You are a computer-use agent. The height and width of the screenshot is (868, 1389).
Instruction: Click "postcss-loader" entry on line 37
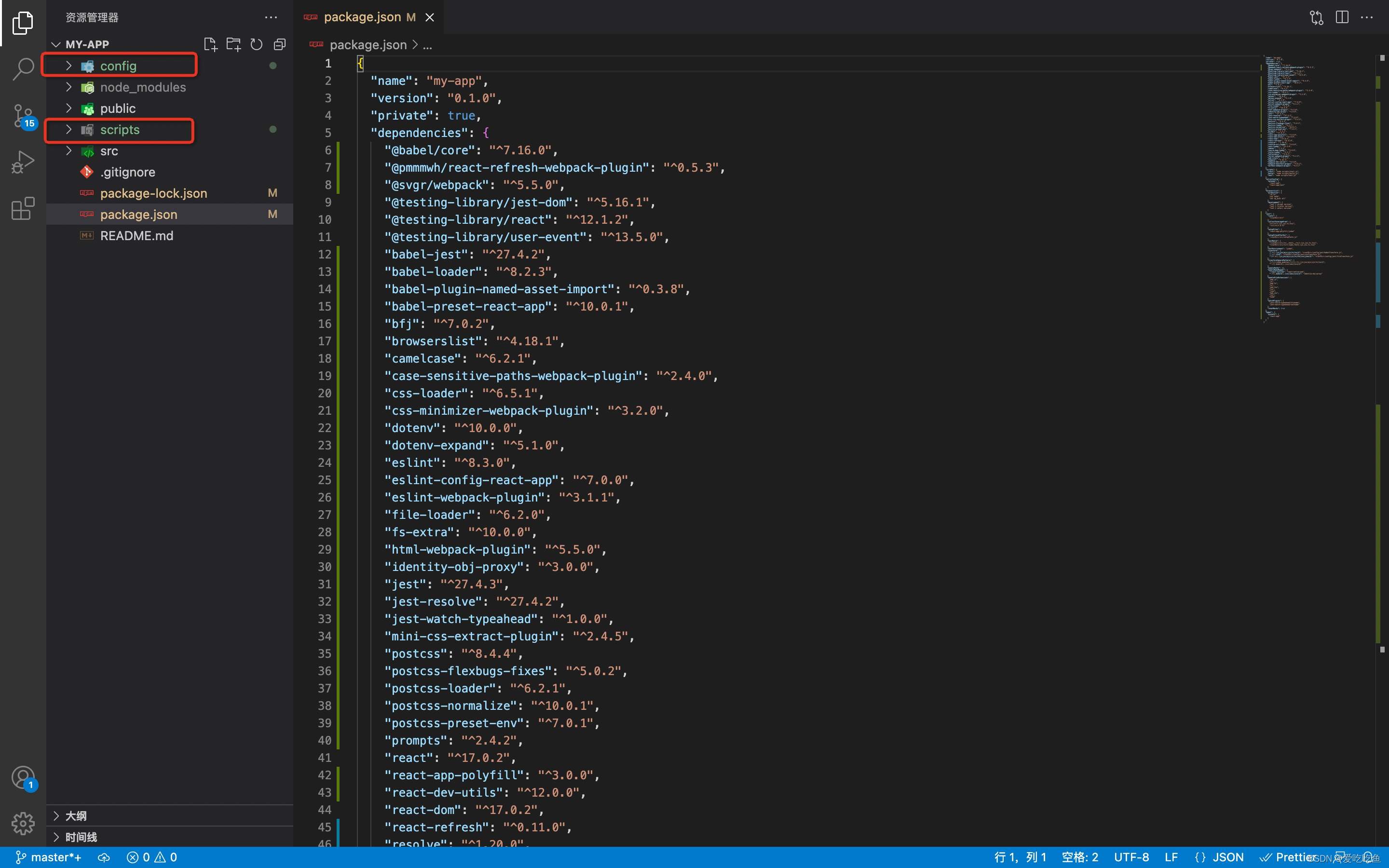click(x=477, y=688)
